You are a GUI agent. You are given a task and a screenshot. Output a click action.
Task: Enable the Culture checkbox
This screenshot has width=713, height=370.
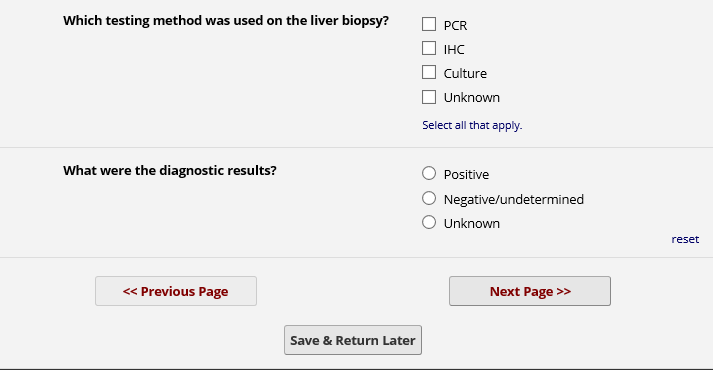(429, 72)
